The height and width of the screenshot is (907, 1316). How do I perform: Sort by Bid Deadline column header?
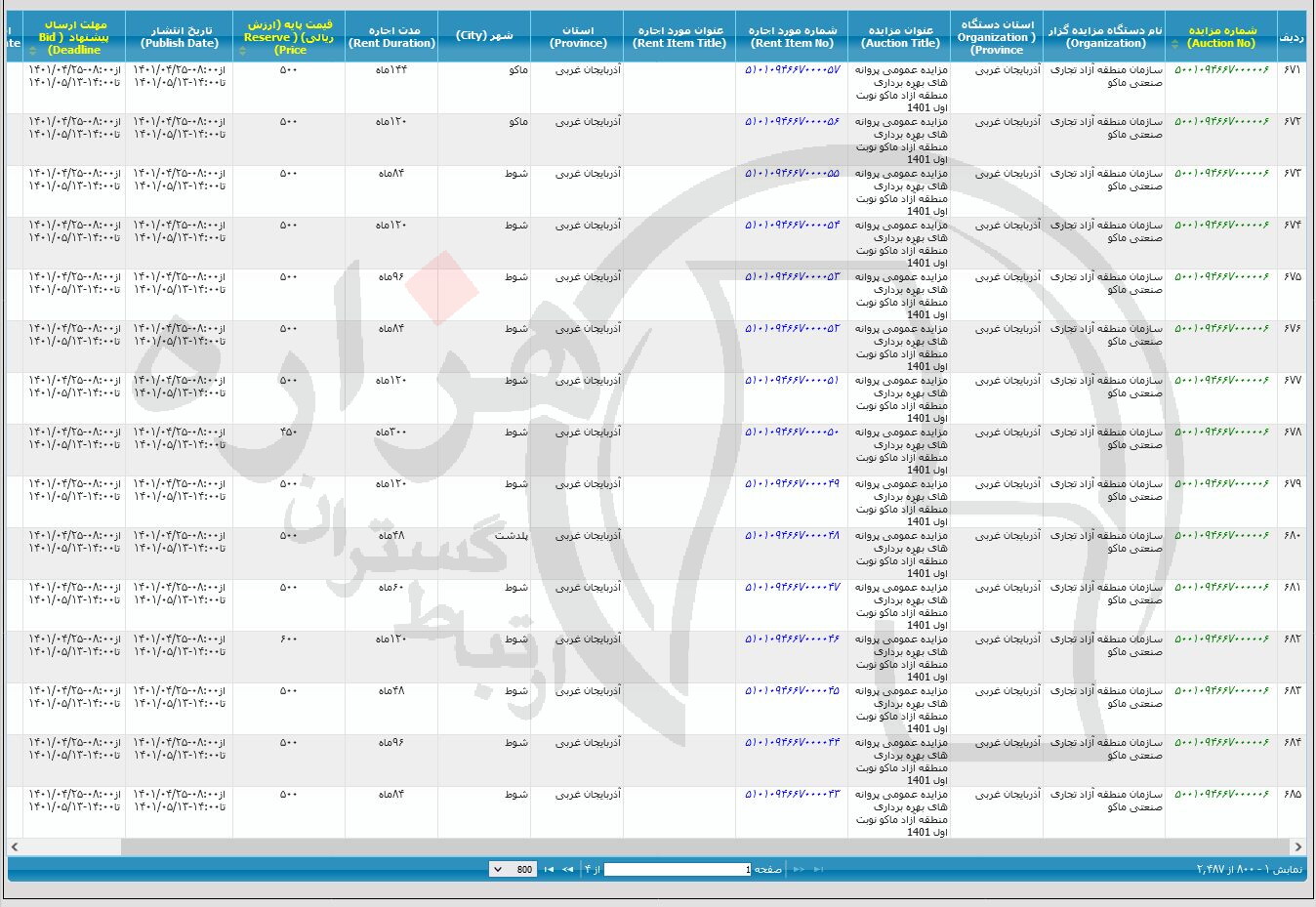tap(74, 37)
